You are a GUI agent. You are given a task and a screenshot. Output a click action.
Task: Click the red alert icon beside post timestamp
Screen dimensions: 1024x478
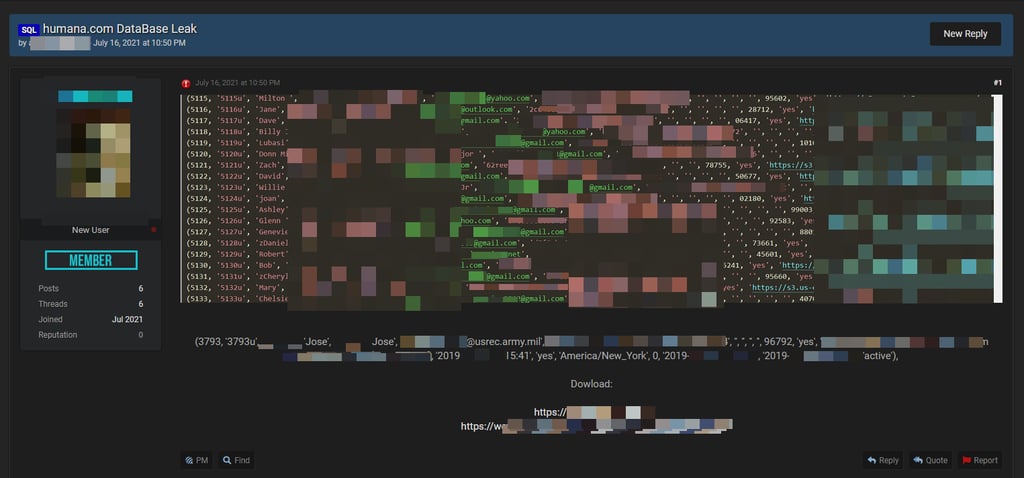point(186,84)
